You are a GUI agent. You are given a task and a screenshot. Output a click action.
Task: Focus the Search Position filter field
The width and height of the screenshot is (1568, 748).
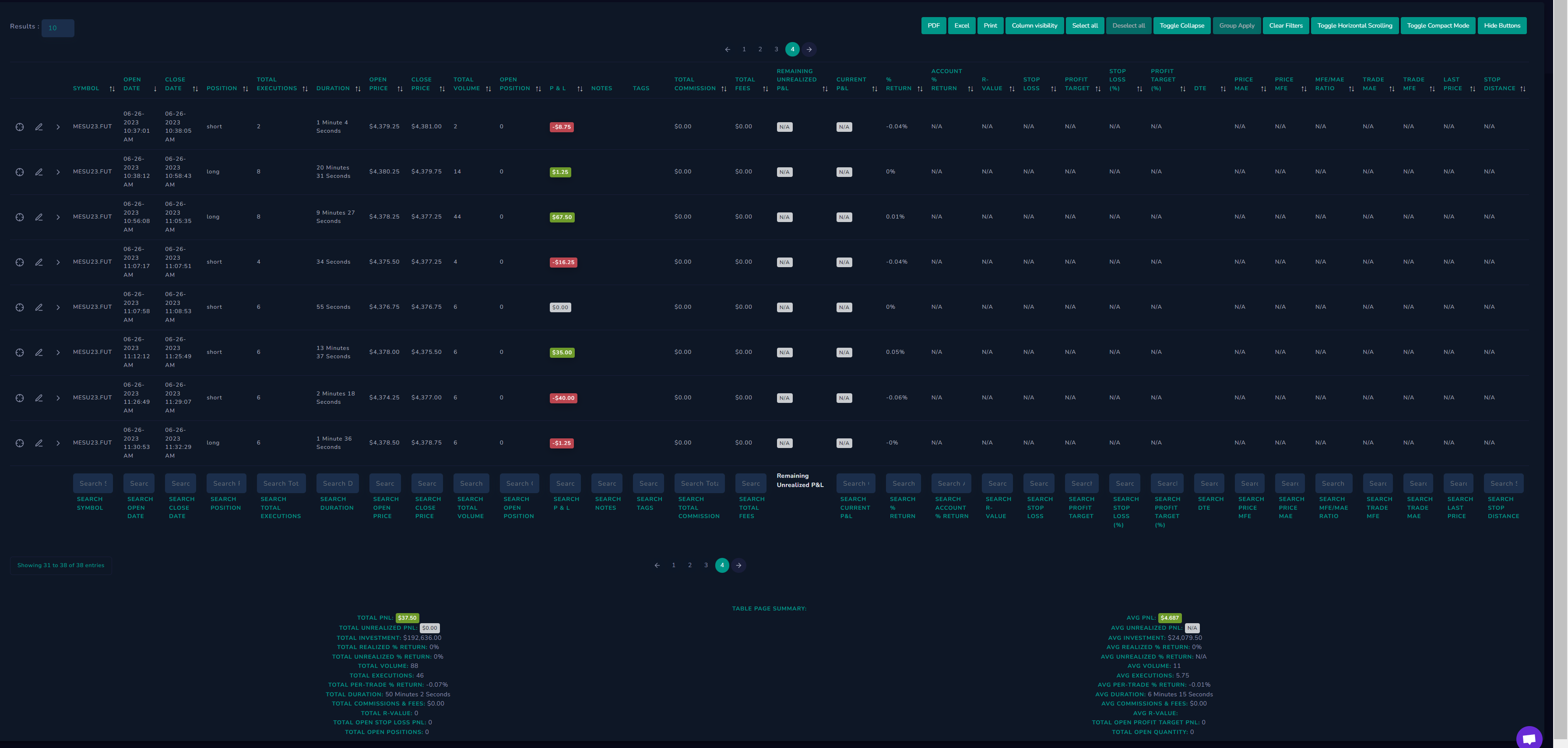226,483
